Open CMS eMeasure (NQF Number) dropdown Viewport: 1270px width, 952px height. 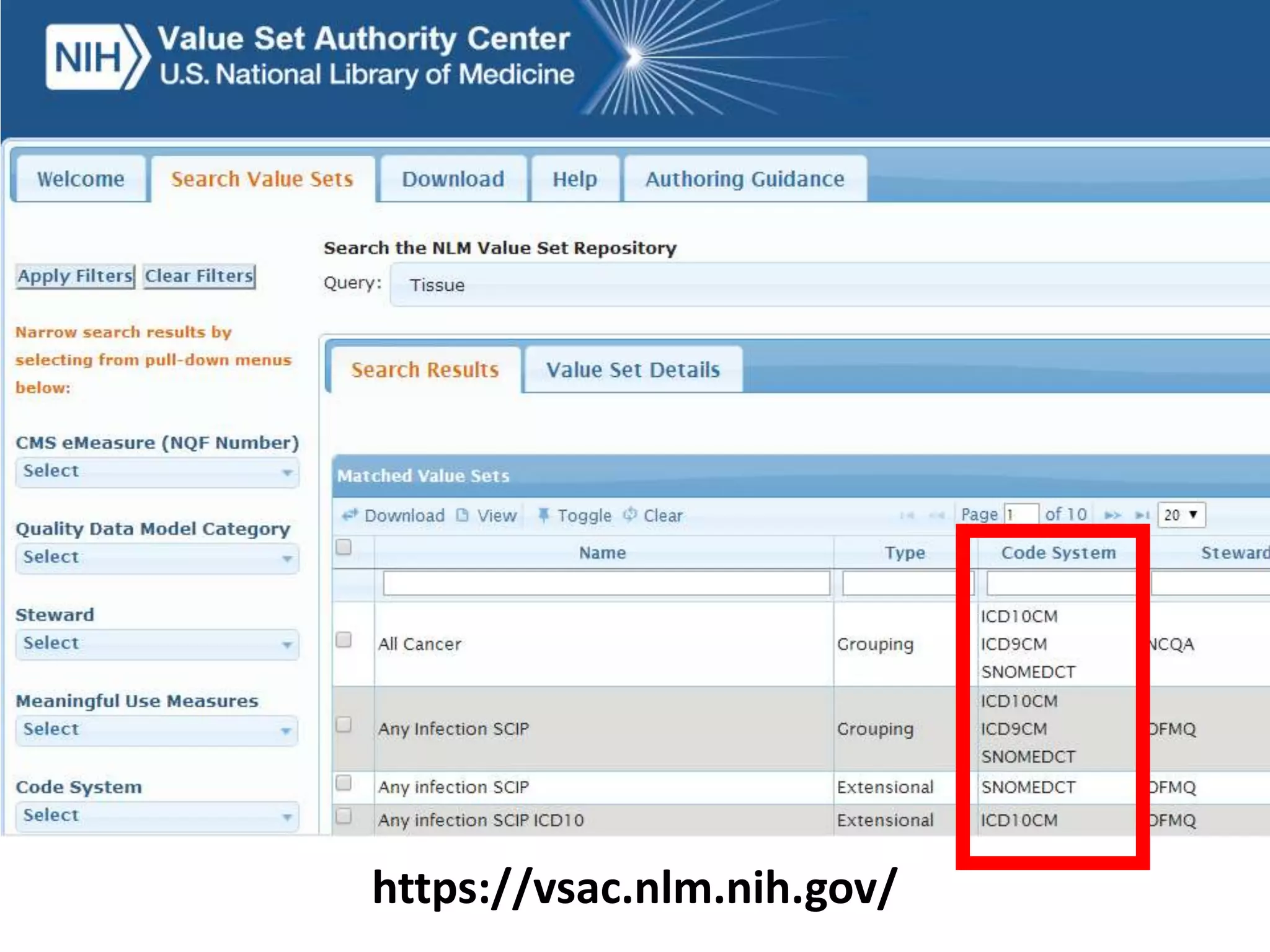tap(157, 472)
